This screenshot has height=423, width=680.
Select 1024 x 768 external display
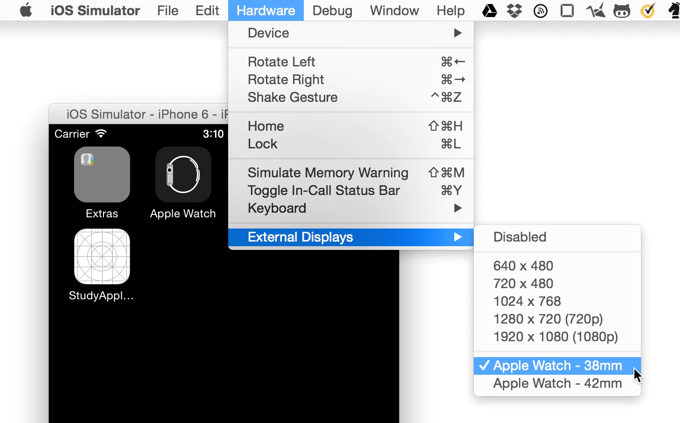(557, 301)
